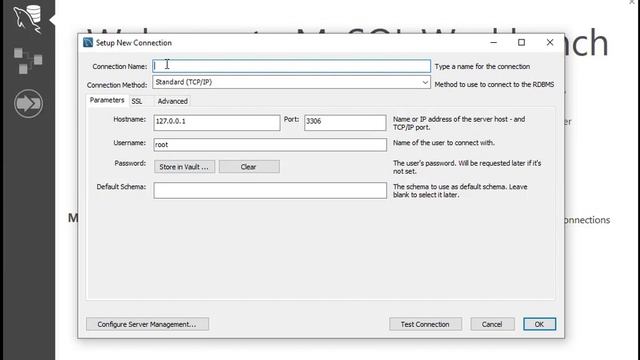The image size is (640, 360).
Task: Click the Test Connection button
Action: [425, 324]
